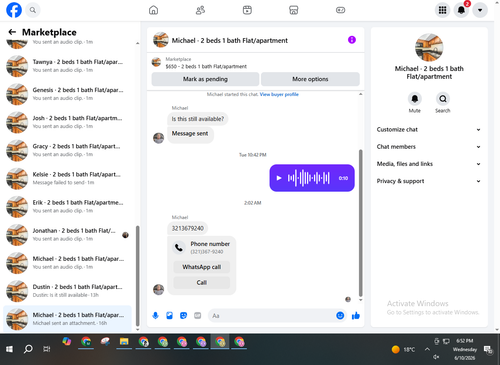This screenshot has width=500, height=365.
Task: Open Dustin conversation in list
Action: point(67,291)
